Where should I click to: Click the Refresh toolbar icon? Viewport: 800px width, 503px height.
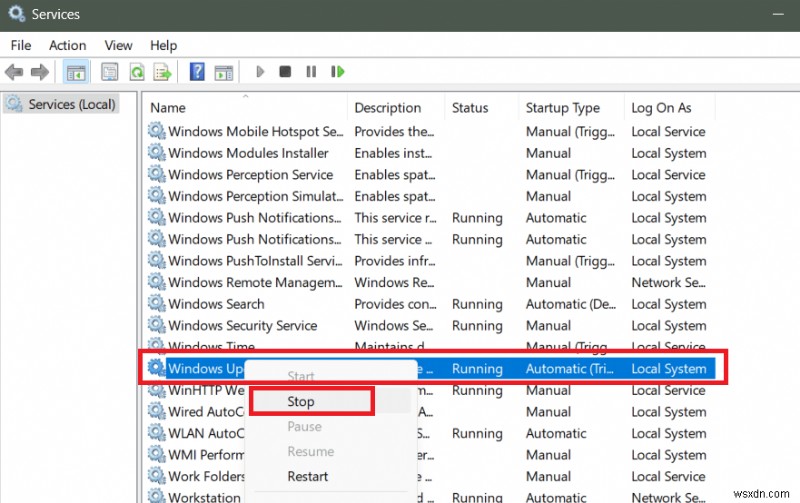(x=137, y=72)
